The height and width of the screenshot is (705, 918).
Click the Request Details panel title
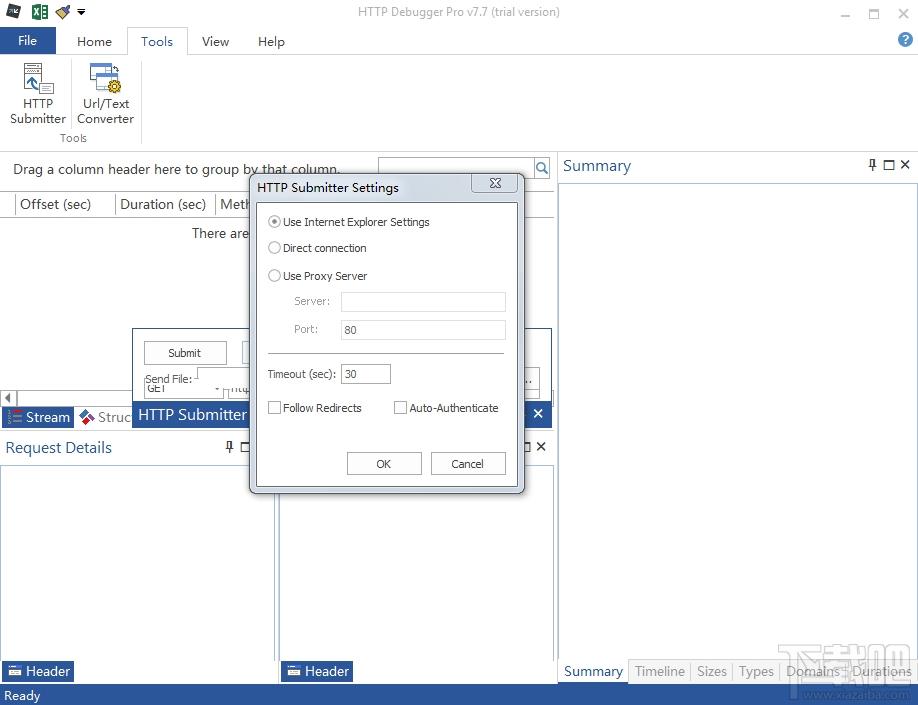[59, 447]
